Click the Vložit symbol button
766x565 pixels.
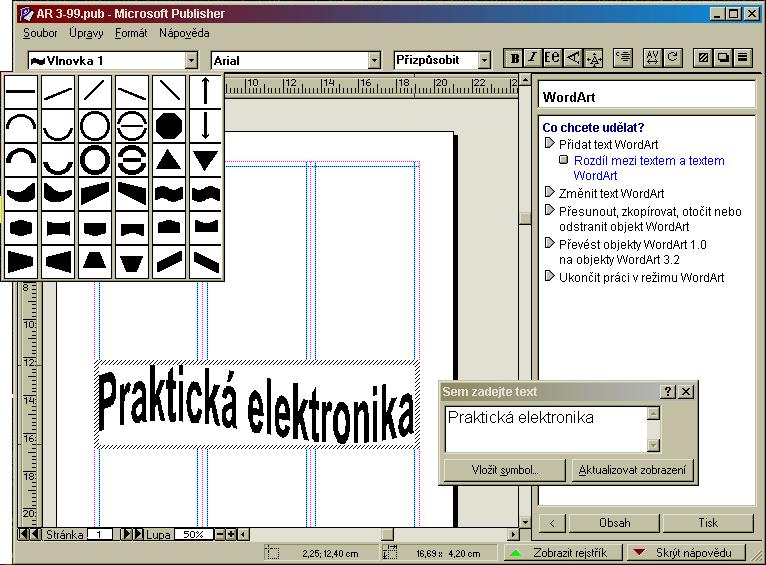pyautogui.click(x=504, y=470)
